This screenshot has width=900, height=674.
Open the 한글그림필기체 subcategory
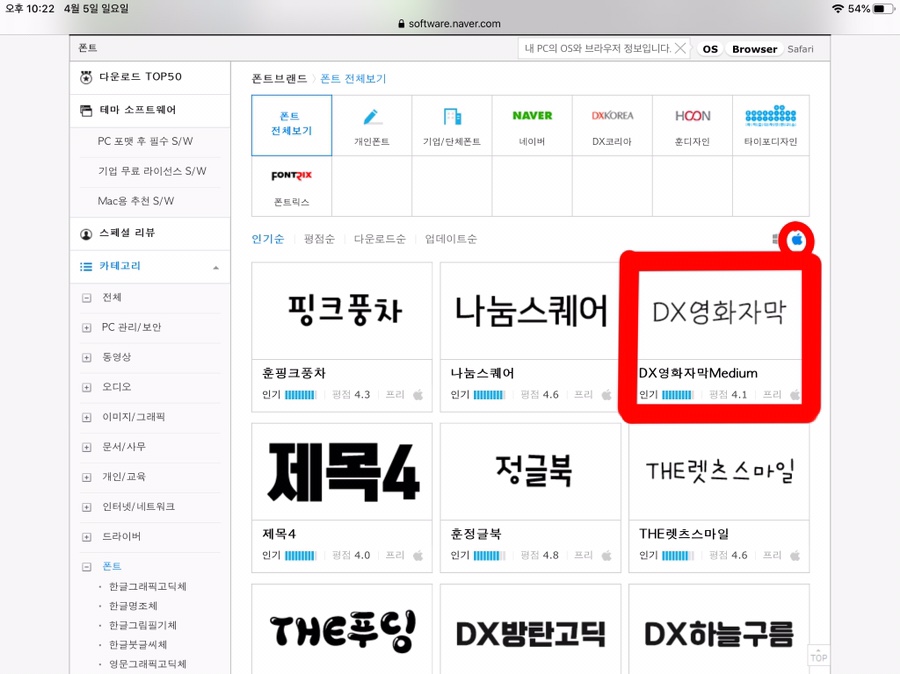(143, 625)
